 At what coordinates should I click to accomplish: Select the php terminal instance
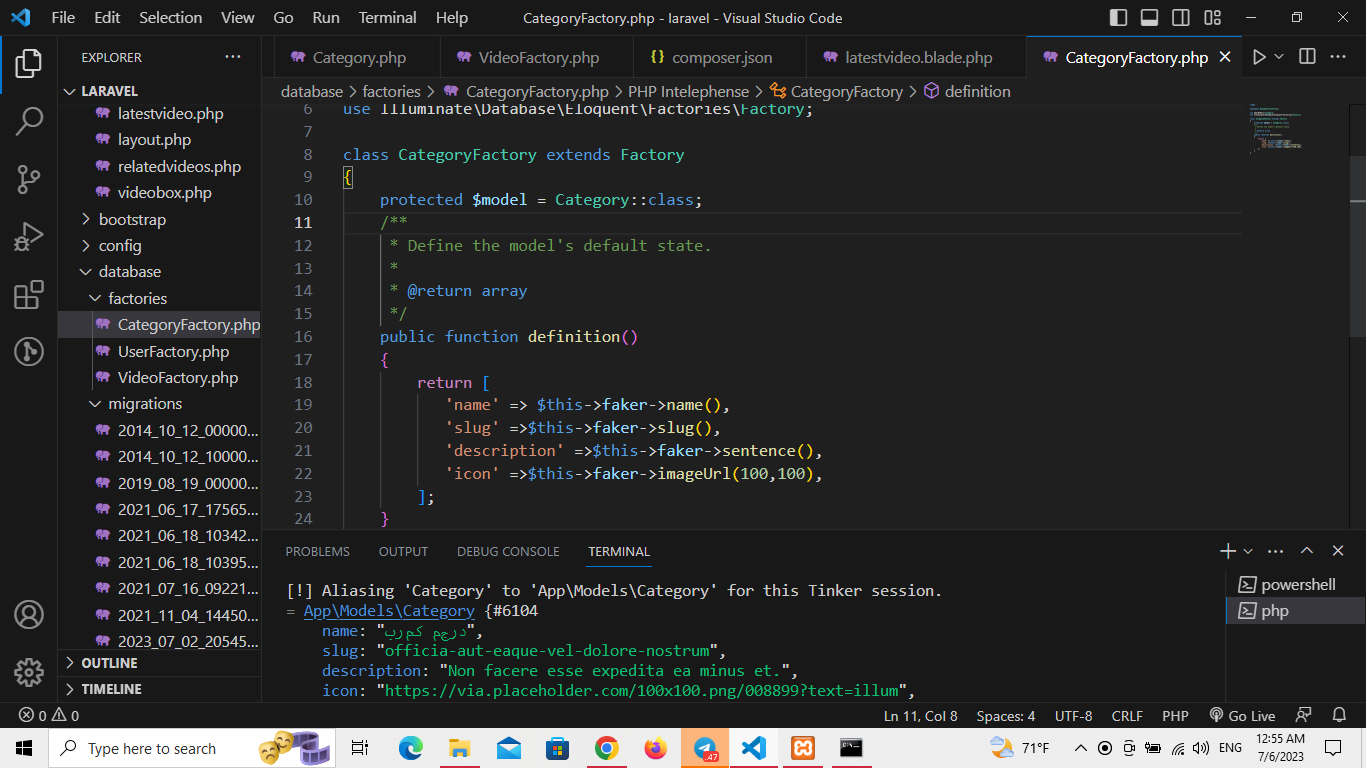pos(1296,610)
